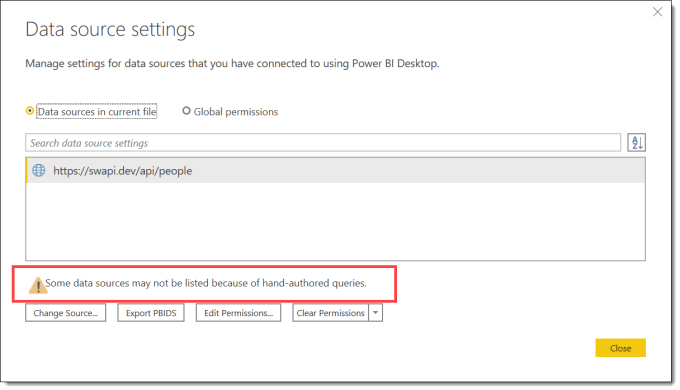Screen dimensions: 680x390
Task: Click the yellow Close button
Action: pyautogui.click(x=620, y=348)
